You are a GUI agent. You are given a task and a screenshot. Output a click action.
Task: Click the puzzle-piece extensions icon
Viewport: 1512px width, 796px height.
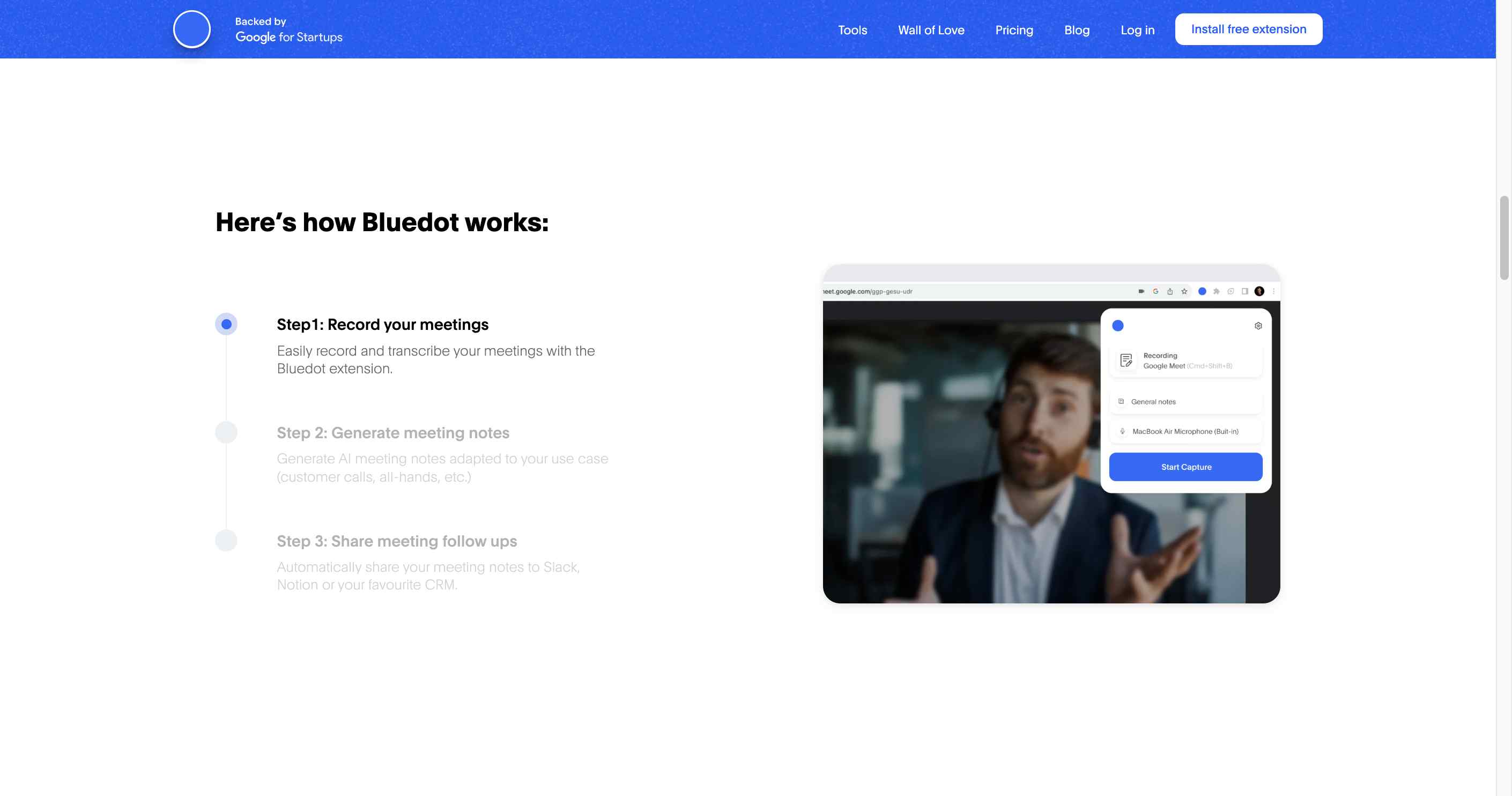1216,291
